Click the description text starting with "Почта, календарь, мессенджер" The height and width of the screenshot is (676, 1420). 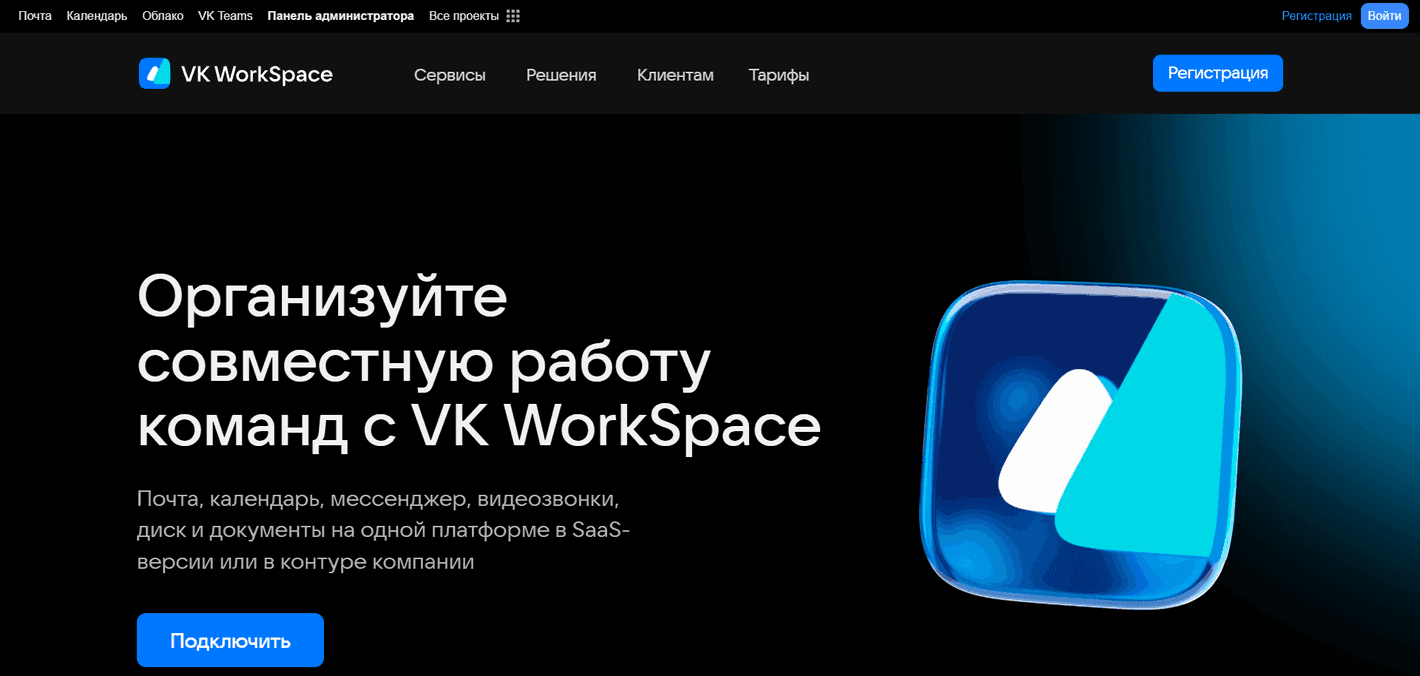click(384, 530)
